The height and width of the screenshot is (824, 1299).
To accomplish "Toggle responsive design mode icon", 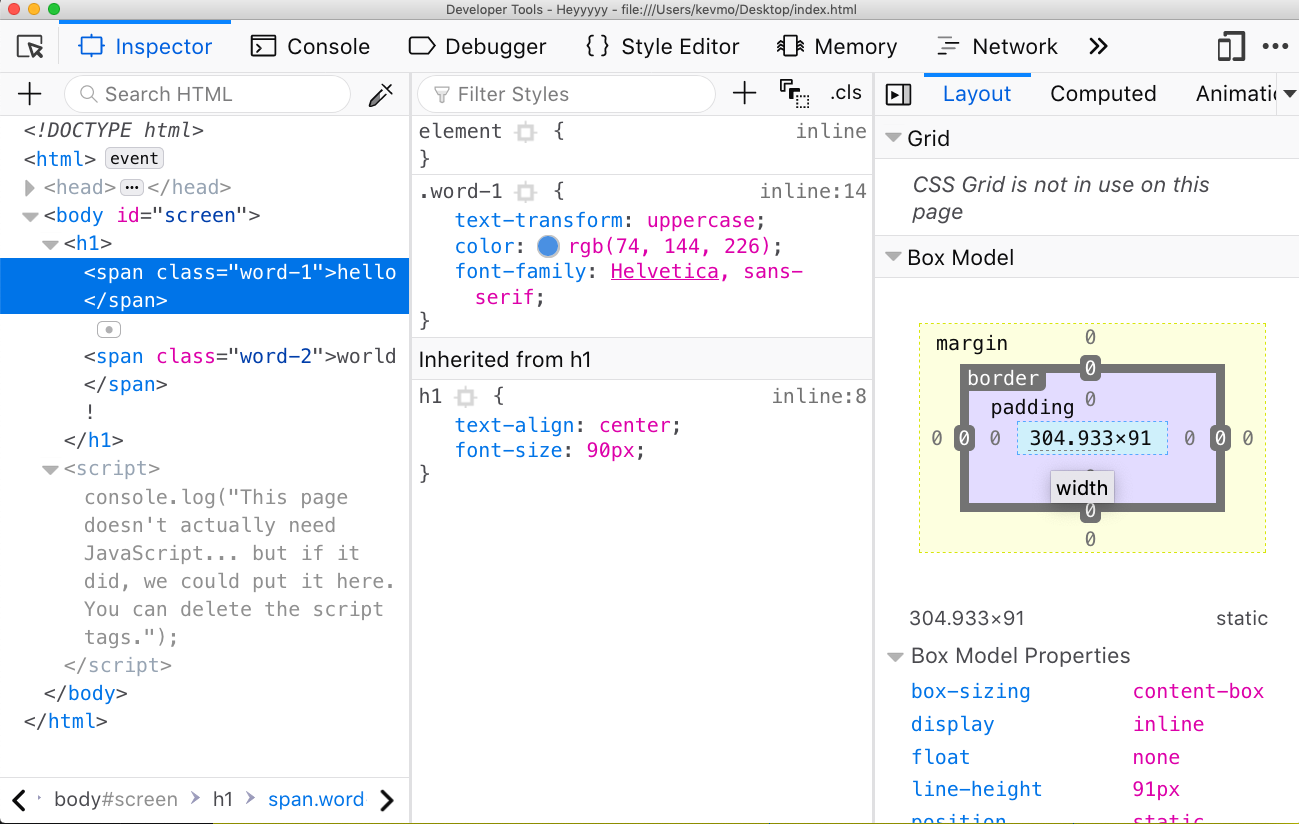I will 1231,47.
